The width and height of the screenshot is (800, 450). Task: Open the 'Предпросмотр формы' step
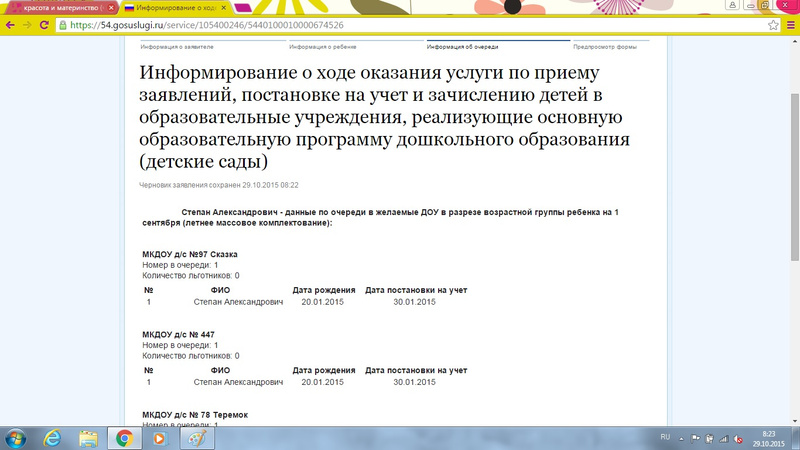[605, 47]
